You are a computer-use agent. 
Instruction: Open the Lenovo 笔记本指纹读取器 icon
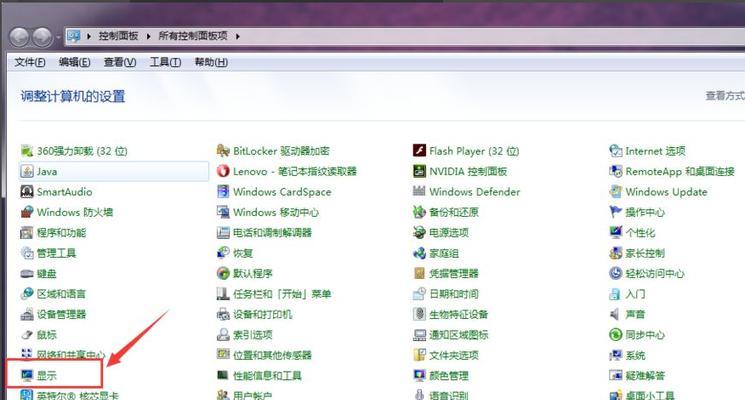coord(223,171)
